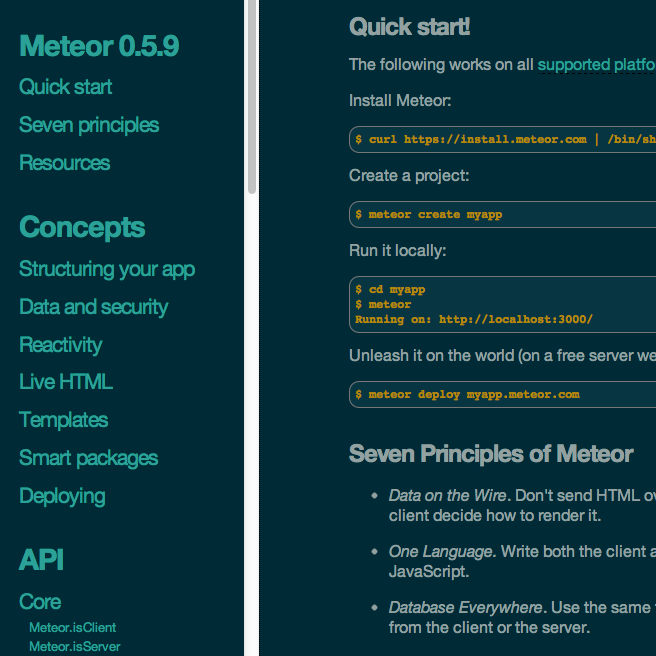Image resolution: width=656 pixels, height=656 pixels.
Task: Click the cd myapp command line
Action: point(390,290)
